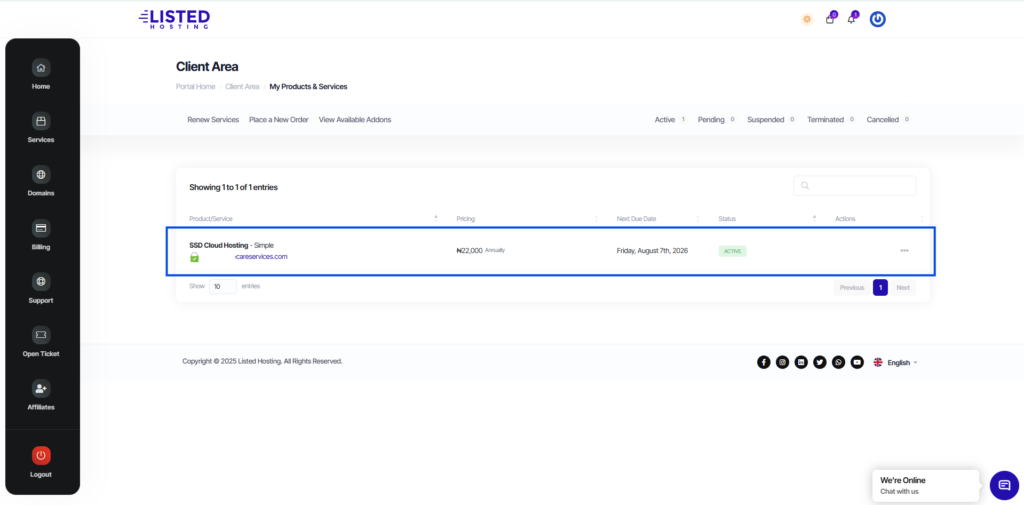Expand the English language dropdown
Viewport: 1024px width, 505px height.
click(x=896, y=363)
